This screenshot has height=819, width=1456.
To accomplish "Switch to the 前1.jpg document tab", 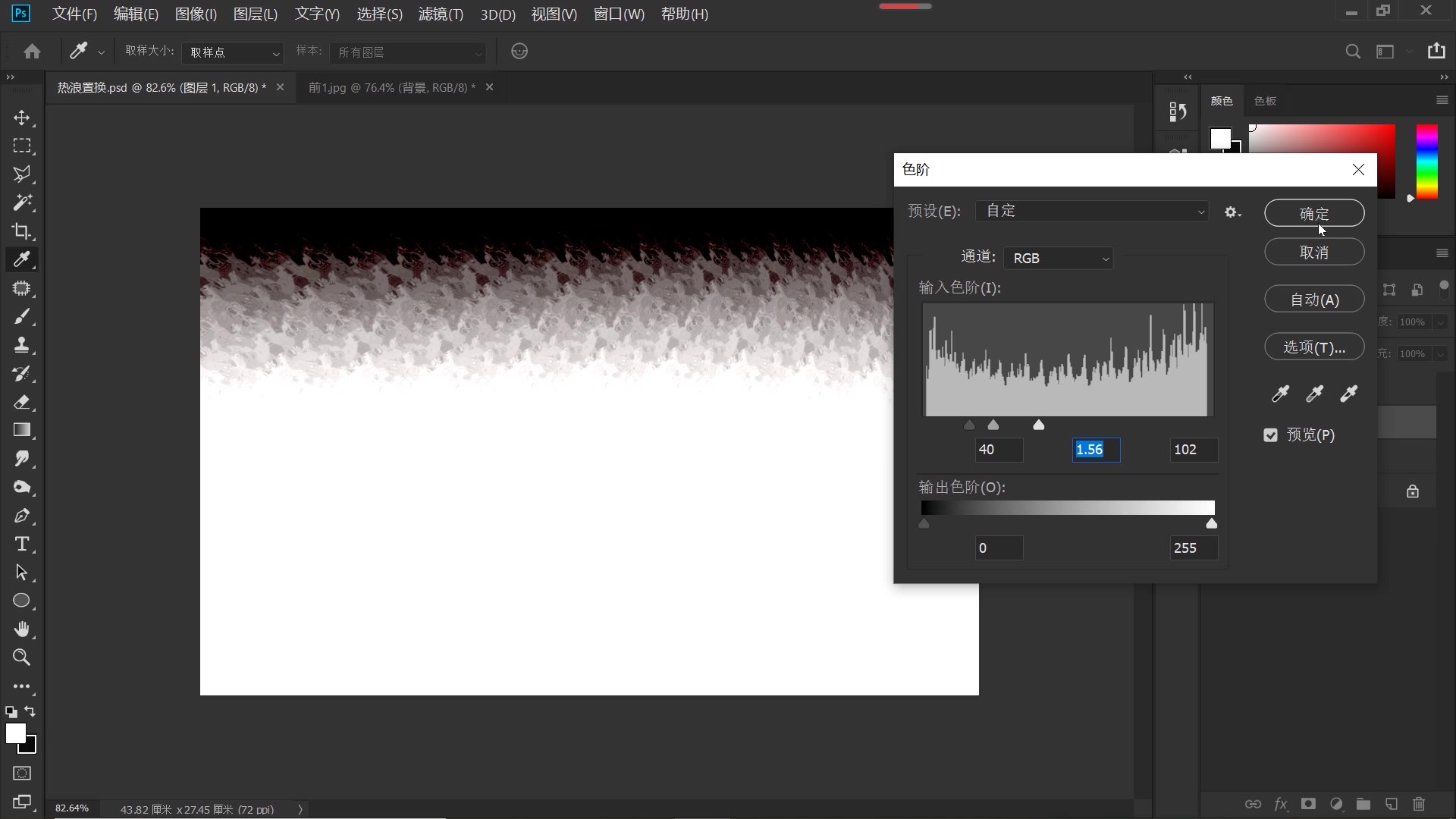I will pyautogui.click(x=391, y=88).
